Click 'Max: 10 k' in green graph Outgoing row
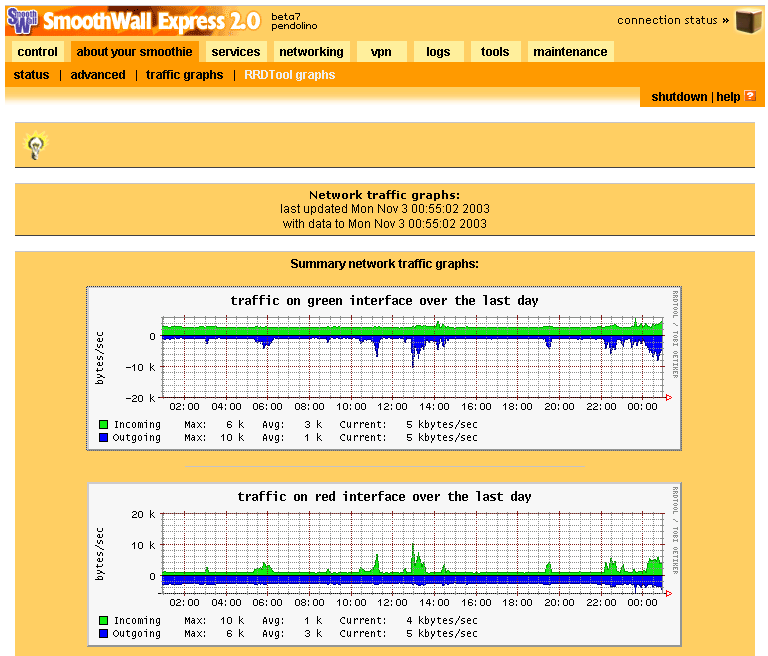The width and height of the screenshot is (768, 656). [x=214, y=437]
